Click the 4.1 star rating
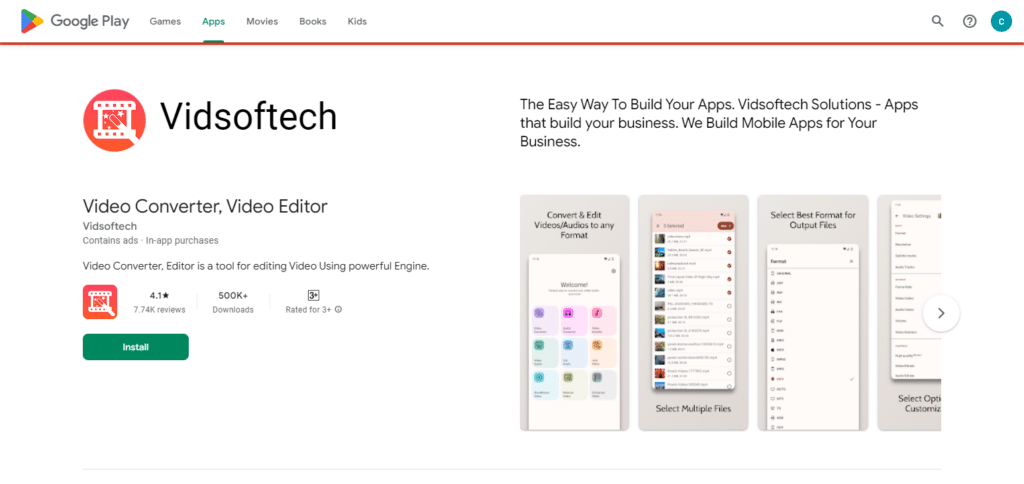This screenshot has width=1024, height=484. (x=159, y=295)
